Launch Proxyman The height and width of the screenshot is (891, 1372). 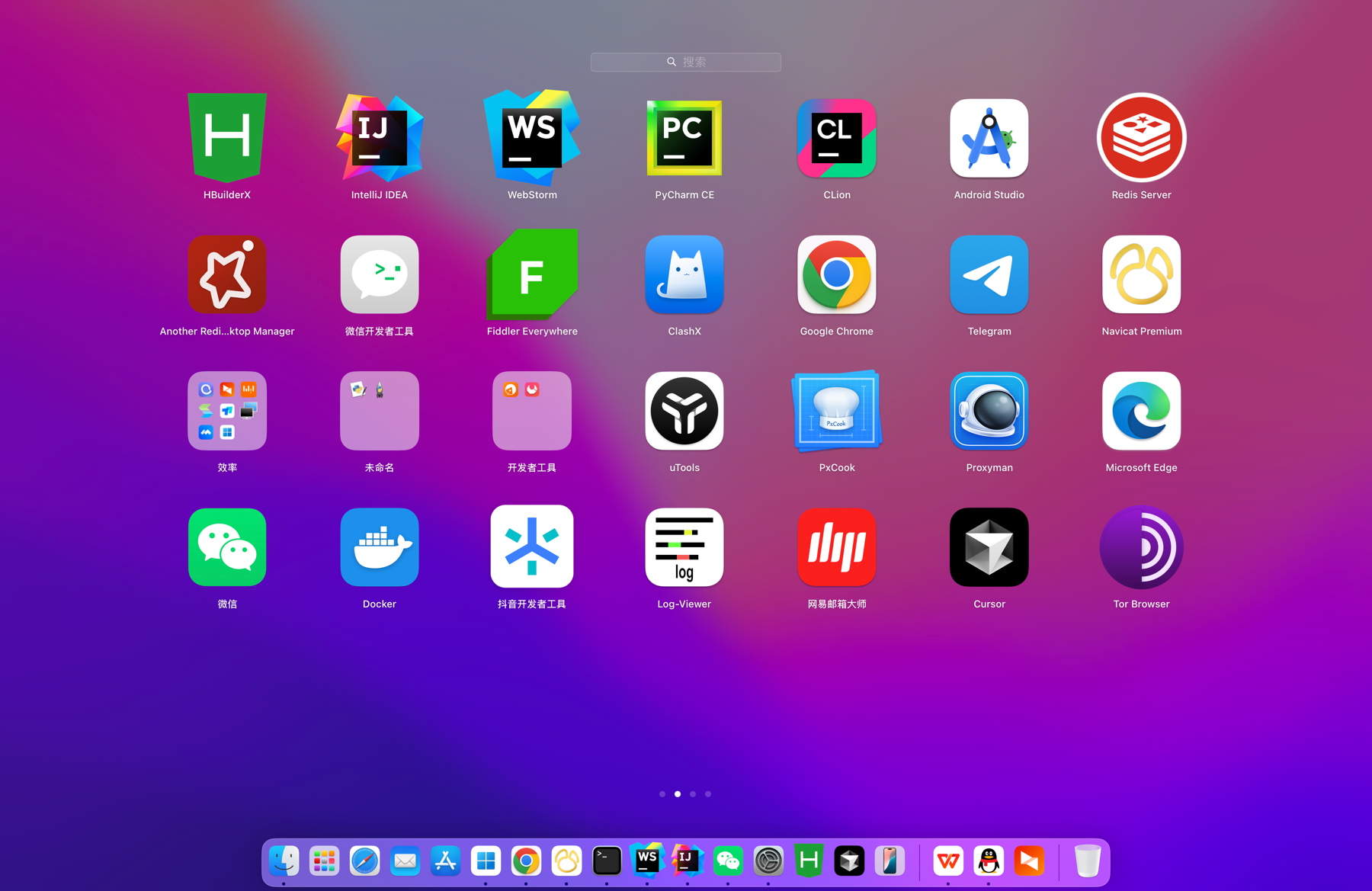[989, 411]
